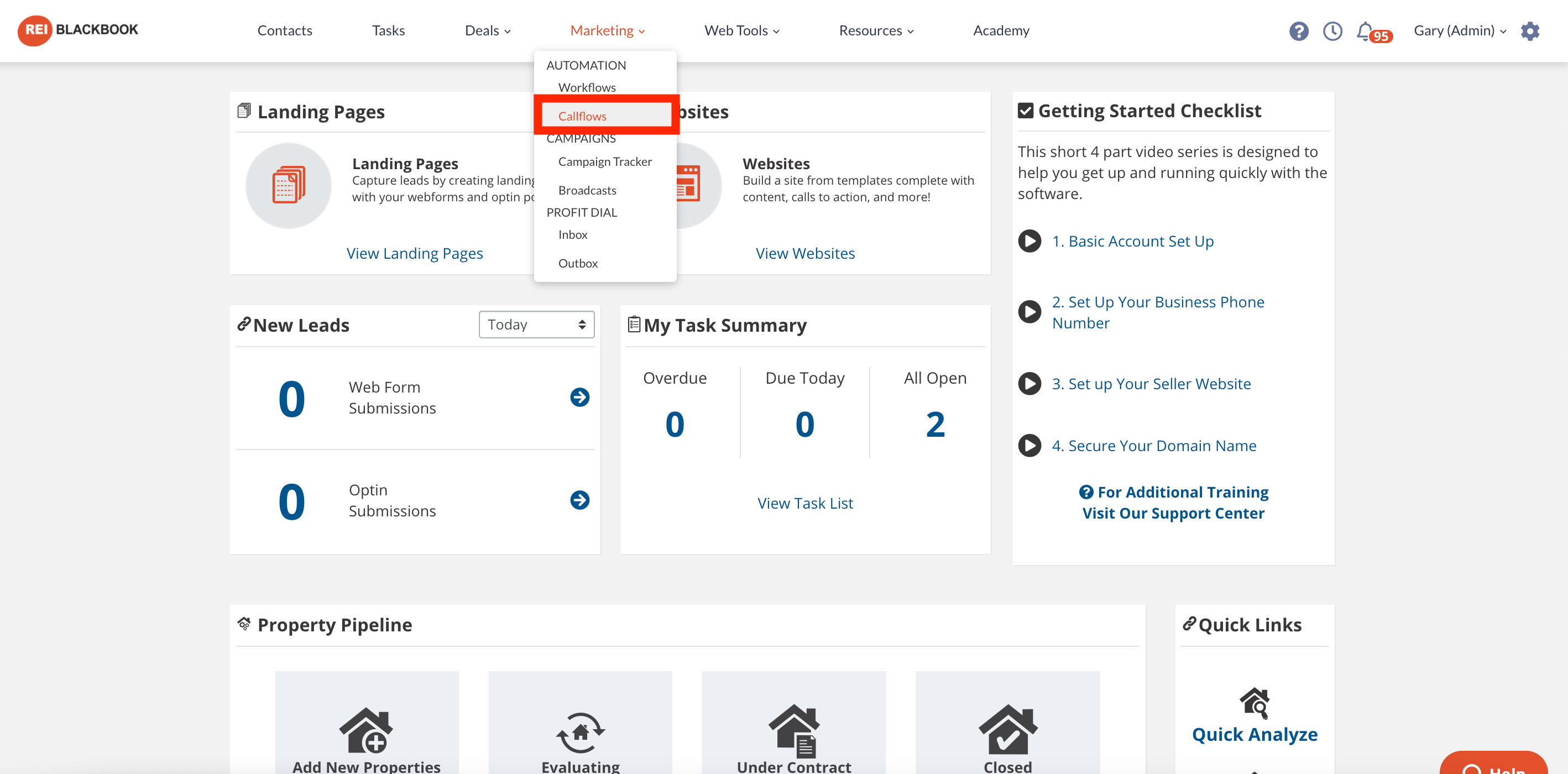Viewport: 1568px width, 774px height.
Task: Open the Gary (Admin) user dropdown
Action: (1460, 30)
